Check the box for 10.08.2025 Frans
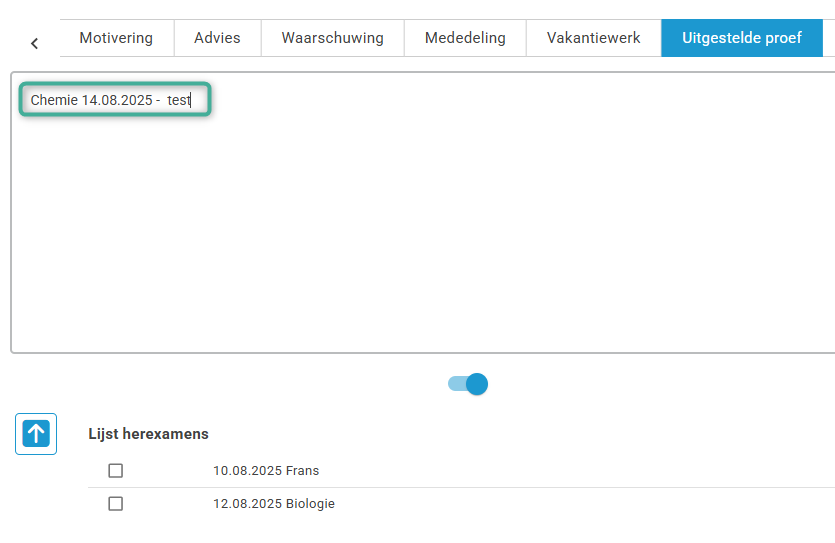This screenshot has width=835, height=543. click(x=116, y=471)
